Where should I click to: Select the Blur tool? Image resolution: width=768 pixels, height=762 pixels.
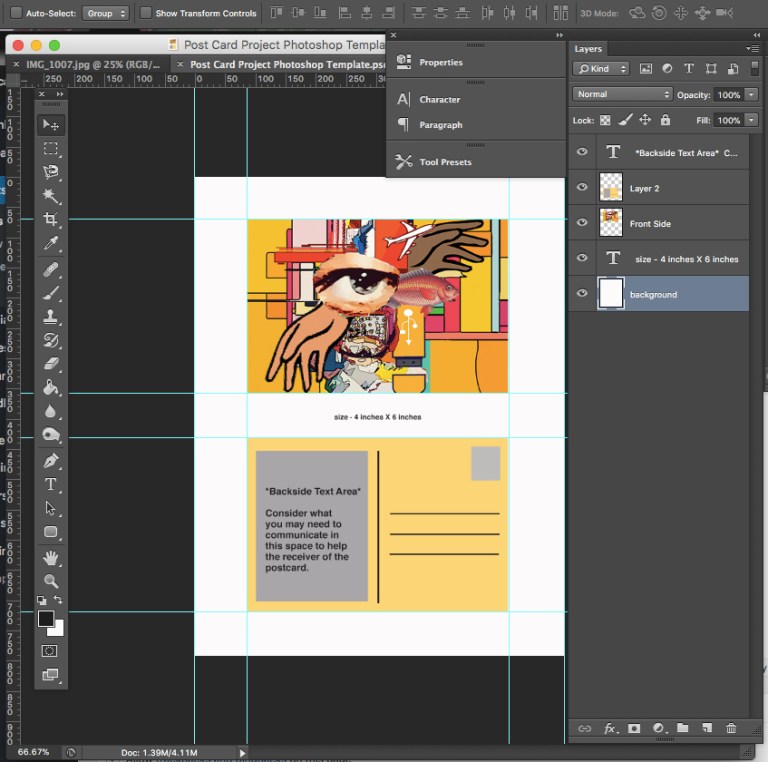point(50,411)
